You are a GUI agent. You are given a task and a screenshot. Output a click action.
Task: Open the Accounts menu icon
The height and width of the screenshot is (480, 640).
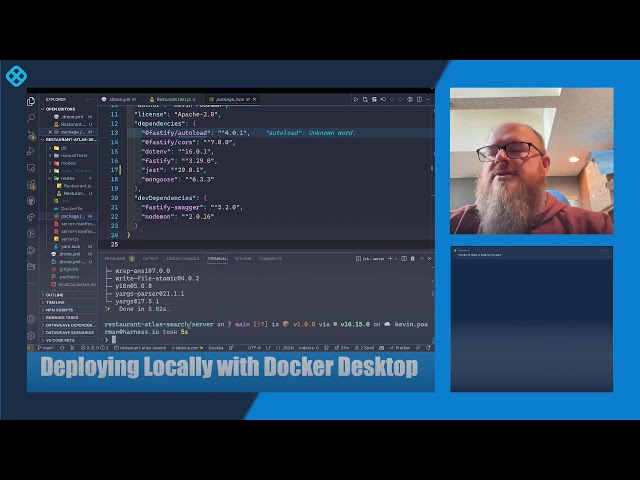[31, 319]
